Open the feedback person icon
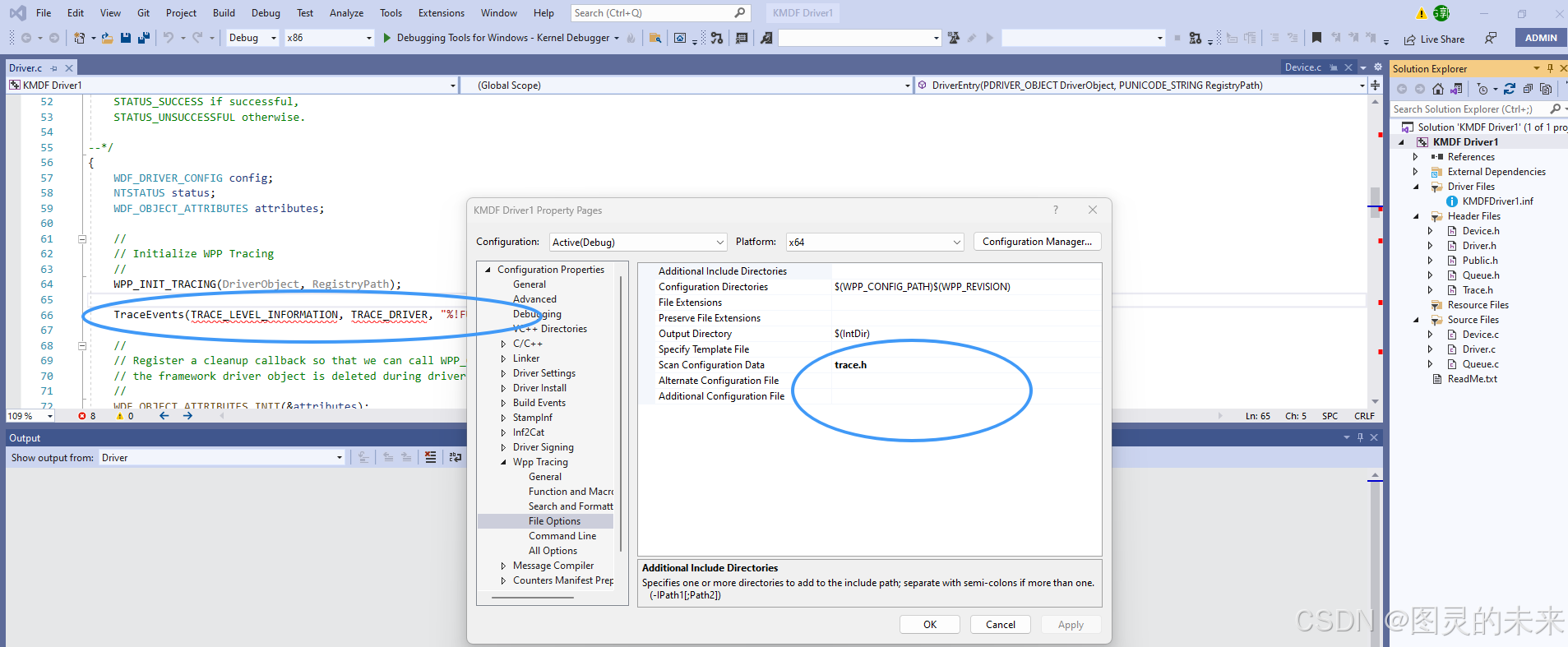1568x647 pixels. 1490,38
